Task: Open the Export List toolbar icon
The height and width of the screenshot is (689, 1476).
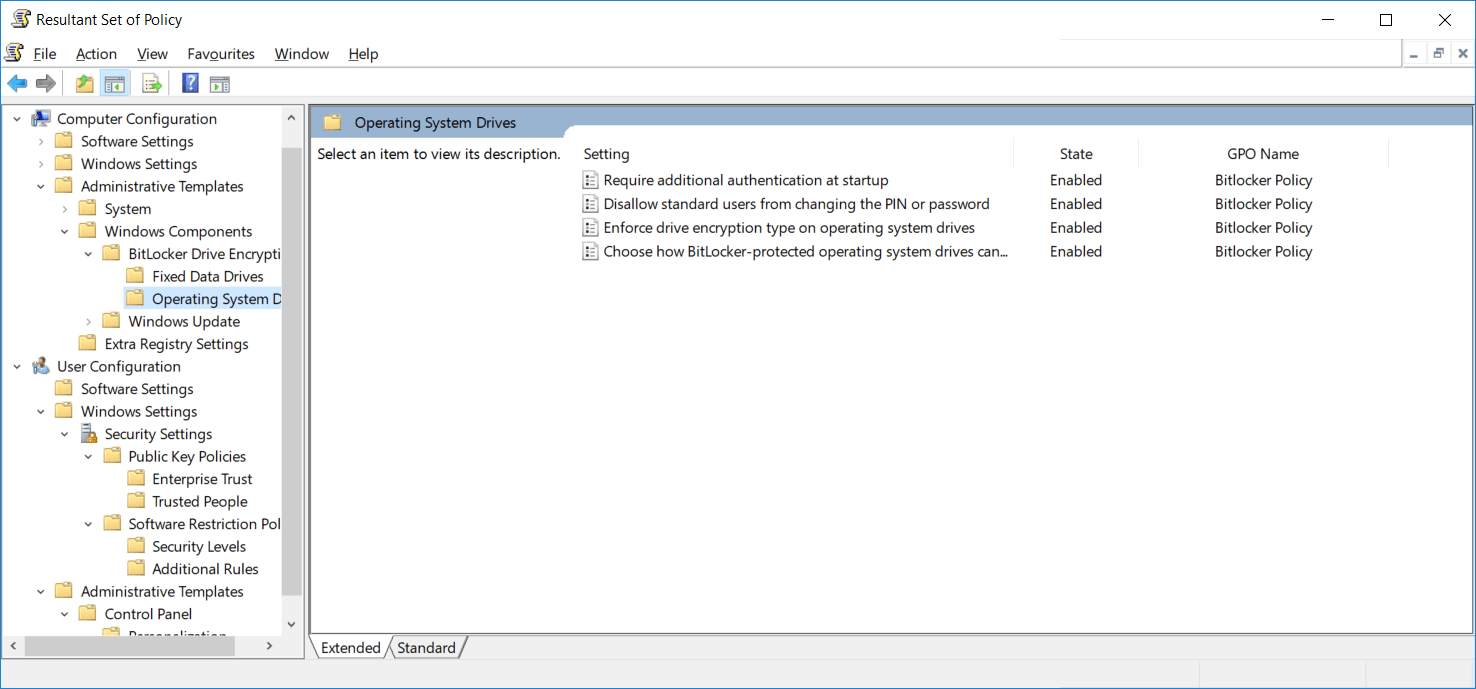Action: [x=152, y=83]
